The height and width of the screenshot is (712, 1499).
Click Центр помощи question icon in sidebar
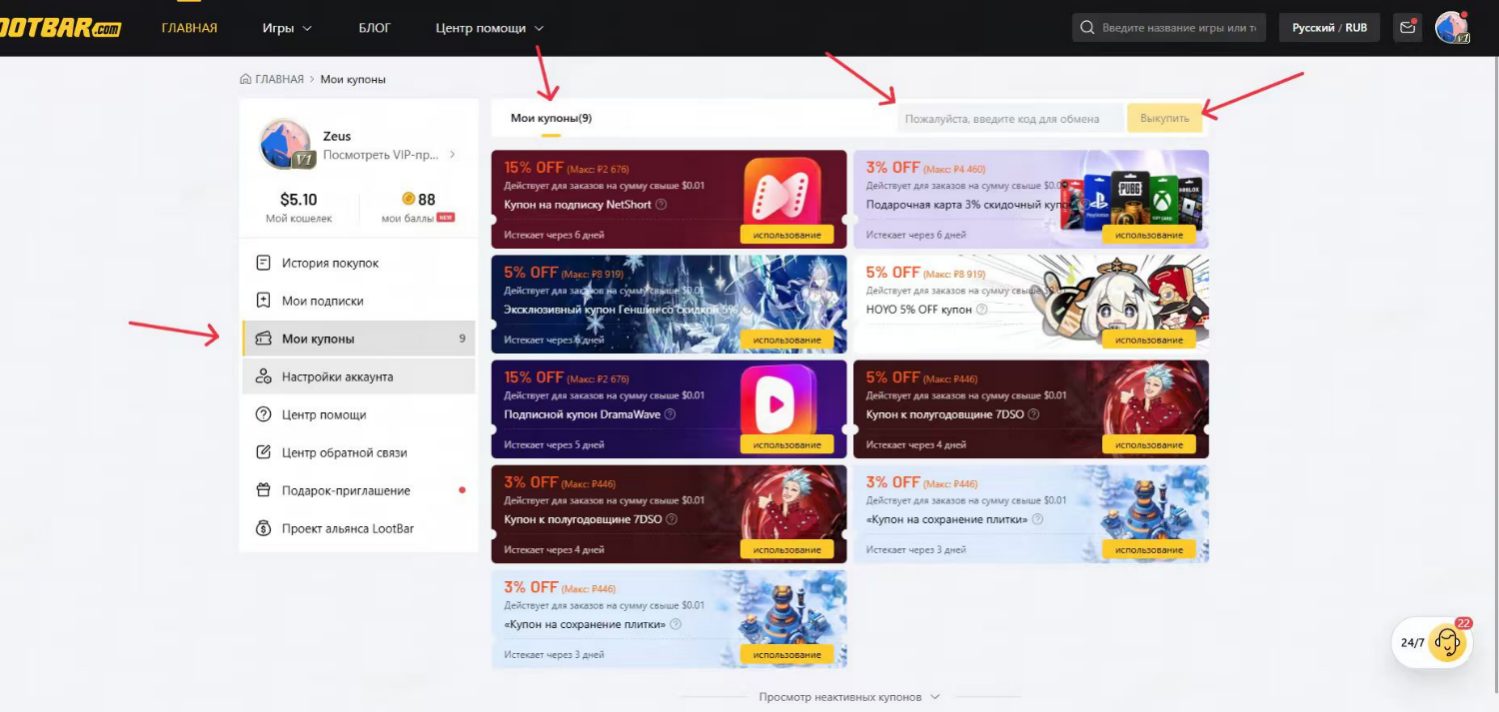click(264, 414)
